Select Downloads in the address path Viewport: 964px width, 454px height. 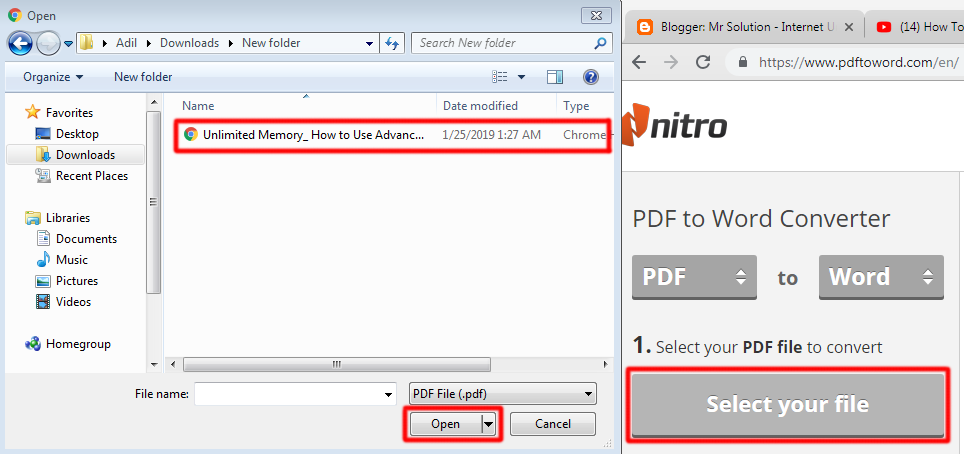click(189, 43)
